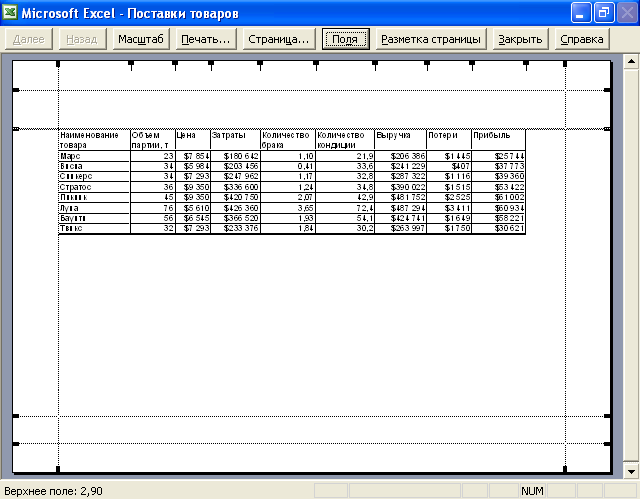
Task: Click the $180 642 cost value
Action: (241, 156)
